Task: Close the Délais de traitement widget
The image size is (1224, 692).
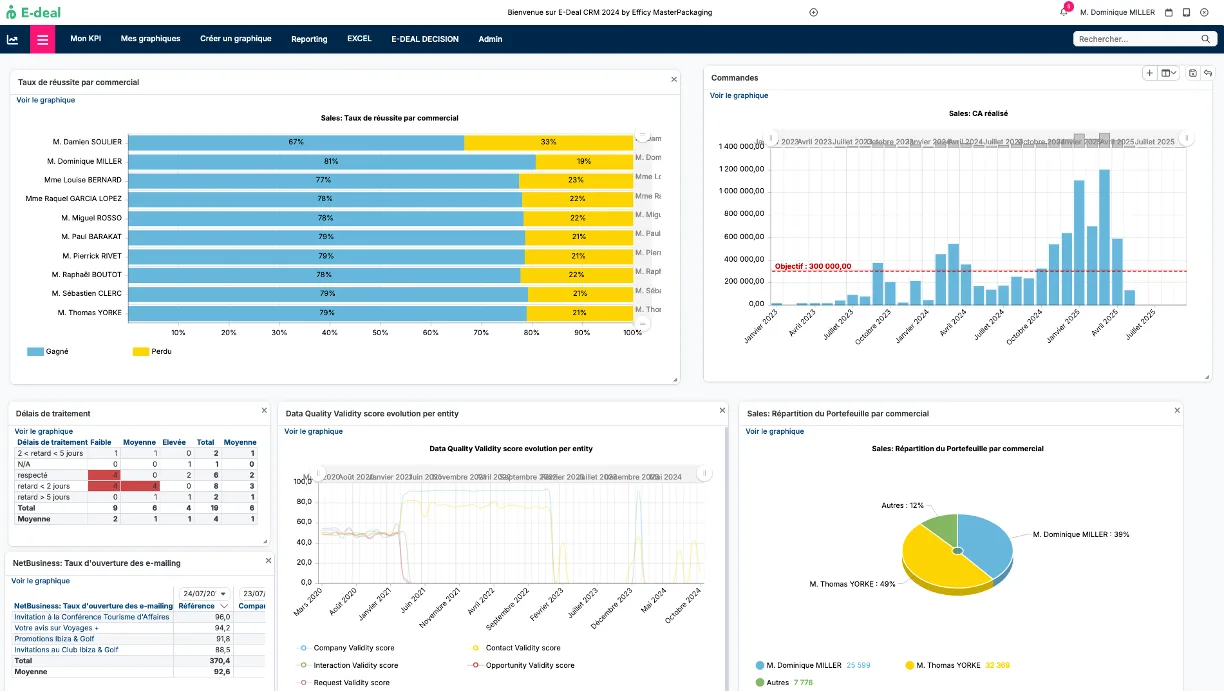Action: 264,410
